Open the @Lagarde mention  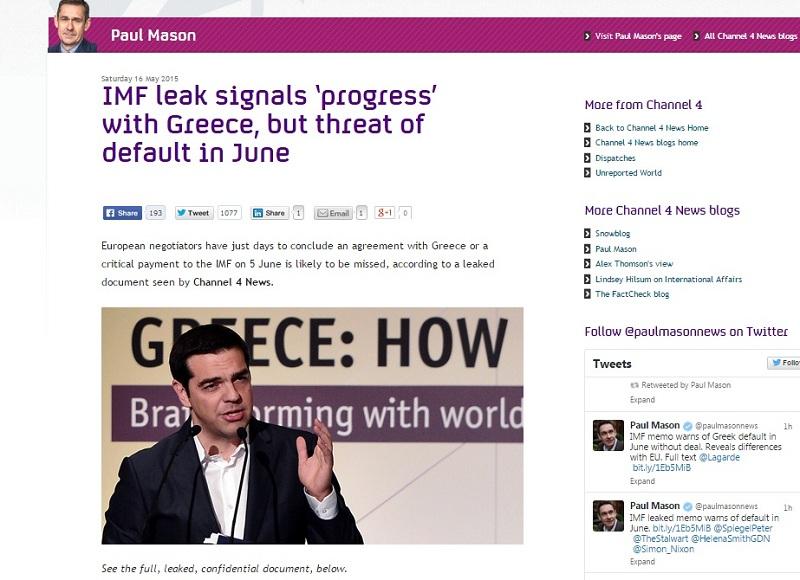coord(719,457)
